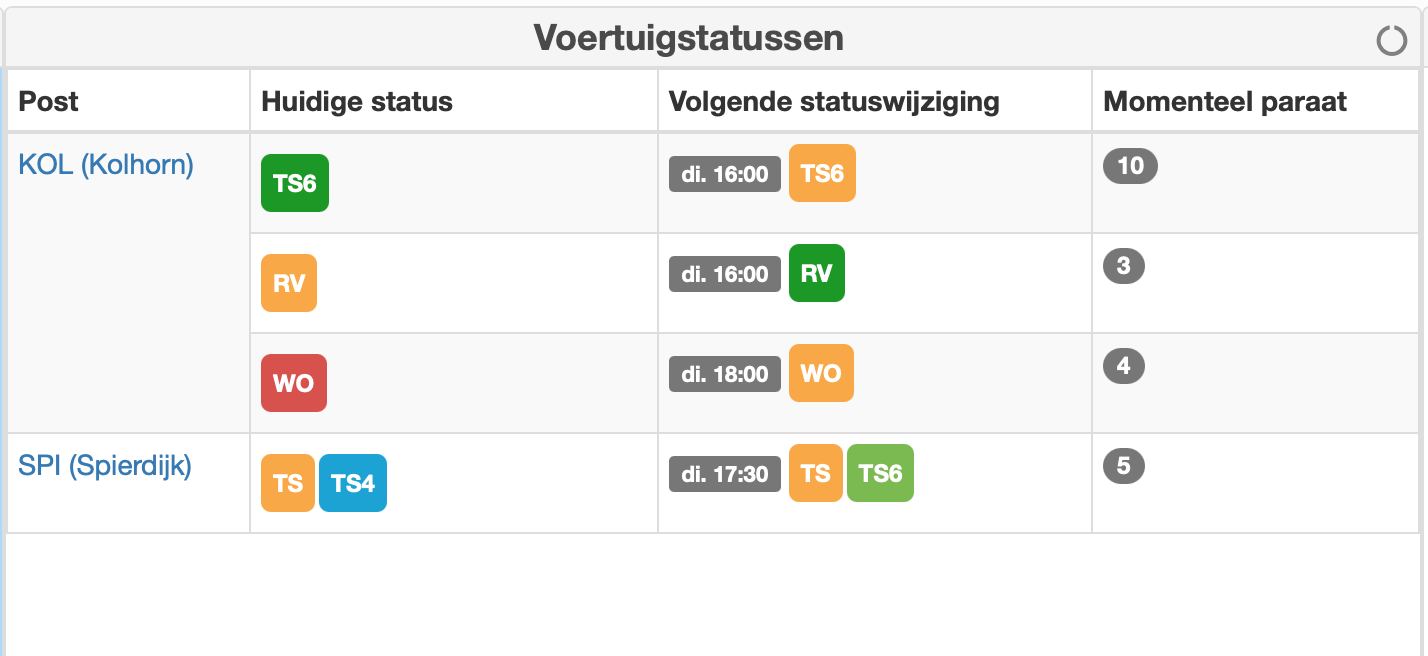The width and height of the screenshot is (1428, 656).
Task: Click the paraat count badge showing 4
Action: [x=1124, y=366]
